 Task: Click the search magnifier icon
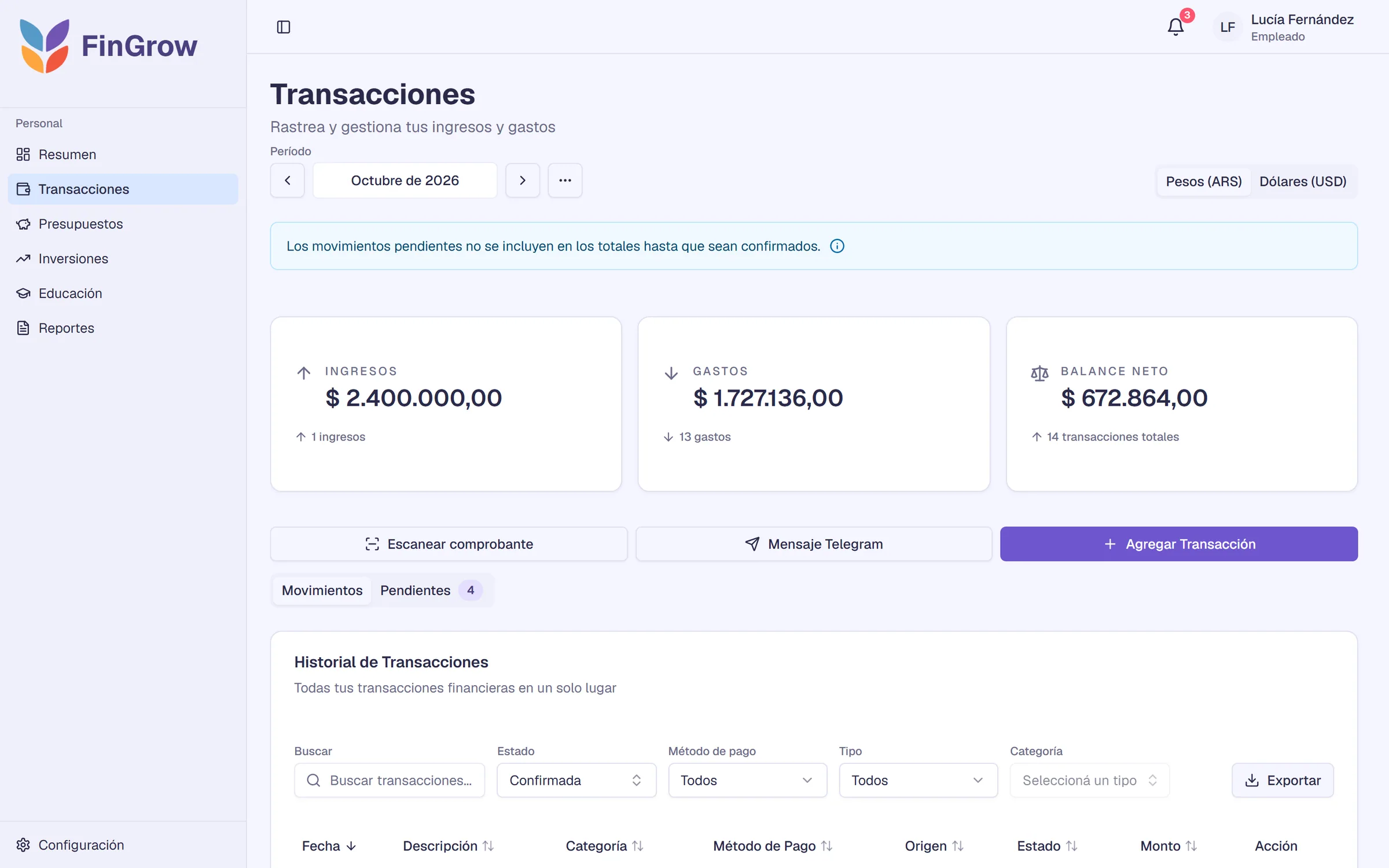(x=314, y=780)
